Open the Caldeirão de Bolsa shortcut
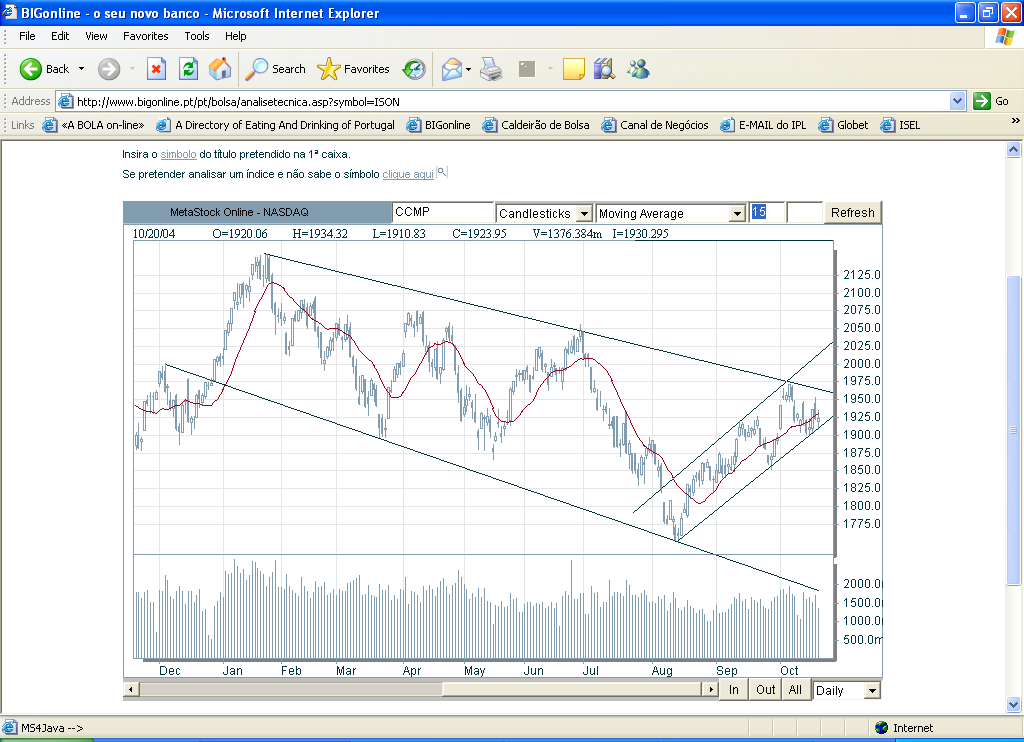The image size is (1024, 742). [536, 125]
